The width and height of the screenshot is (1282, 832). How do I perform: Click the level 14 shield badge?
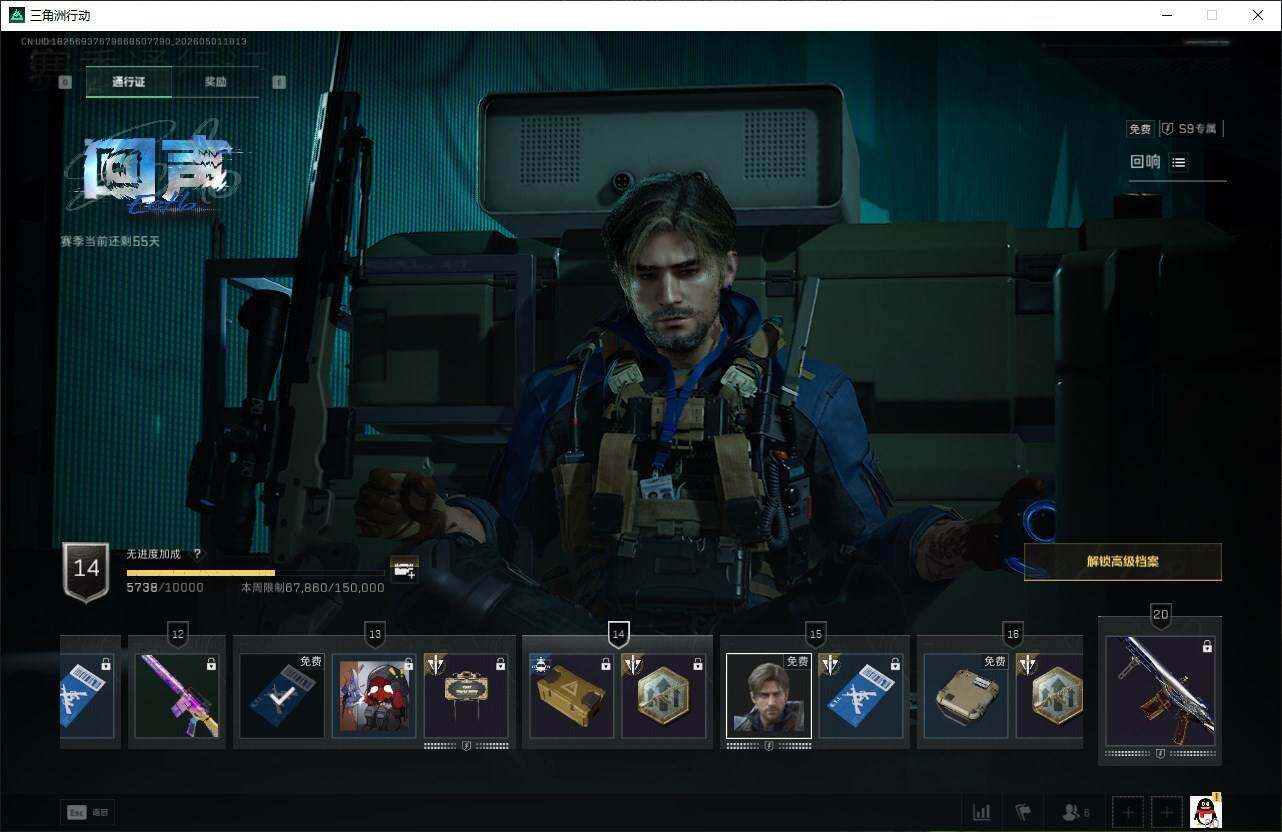click(x=86, y=572)
